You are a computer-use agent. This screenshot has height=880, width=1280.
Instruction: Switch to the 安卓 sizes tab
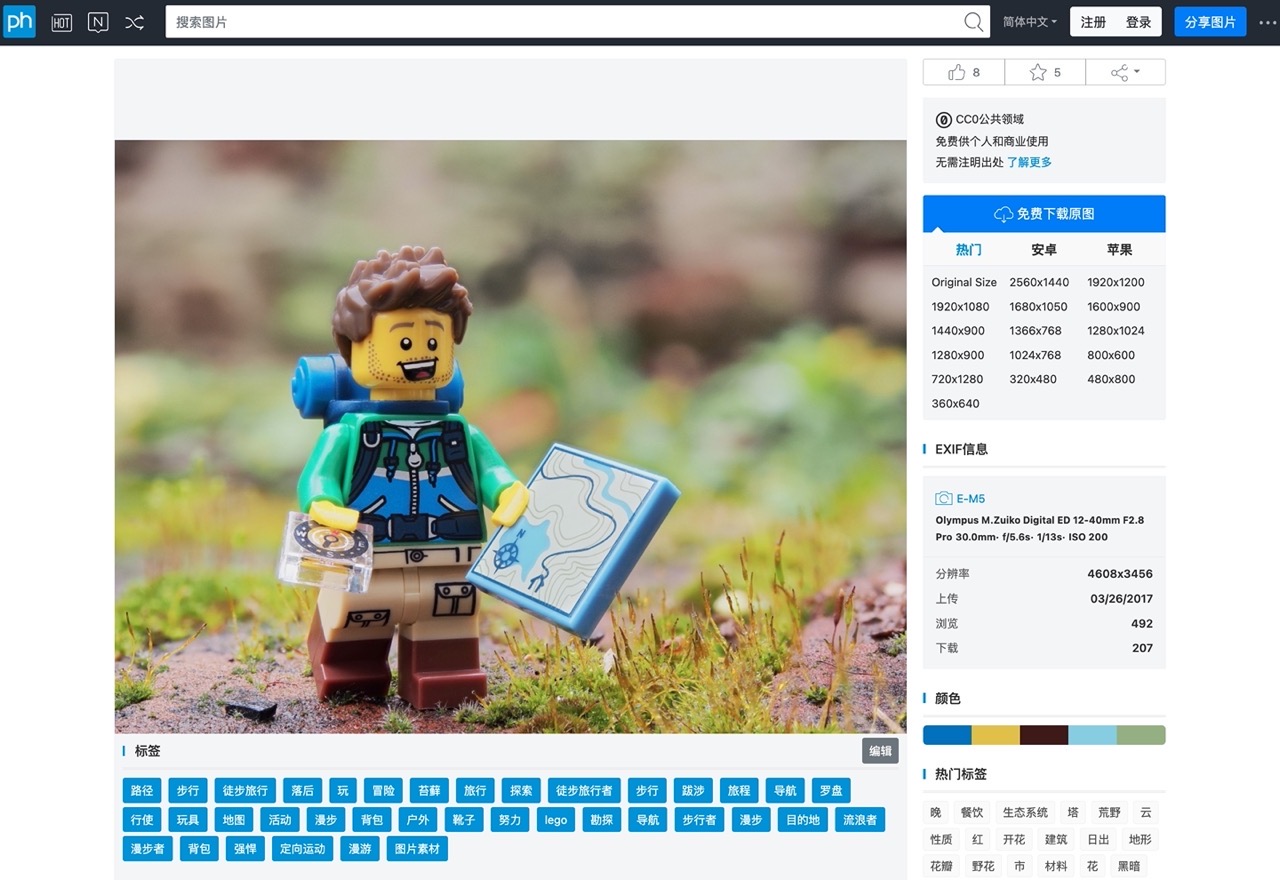1044,250
